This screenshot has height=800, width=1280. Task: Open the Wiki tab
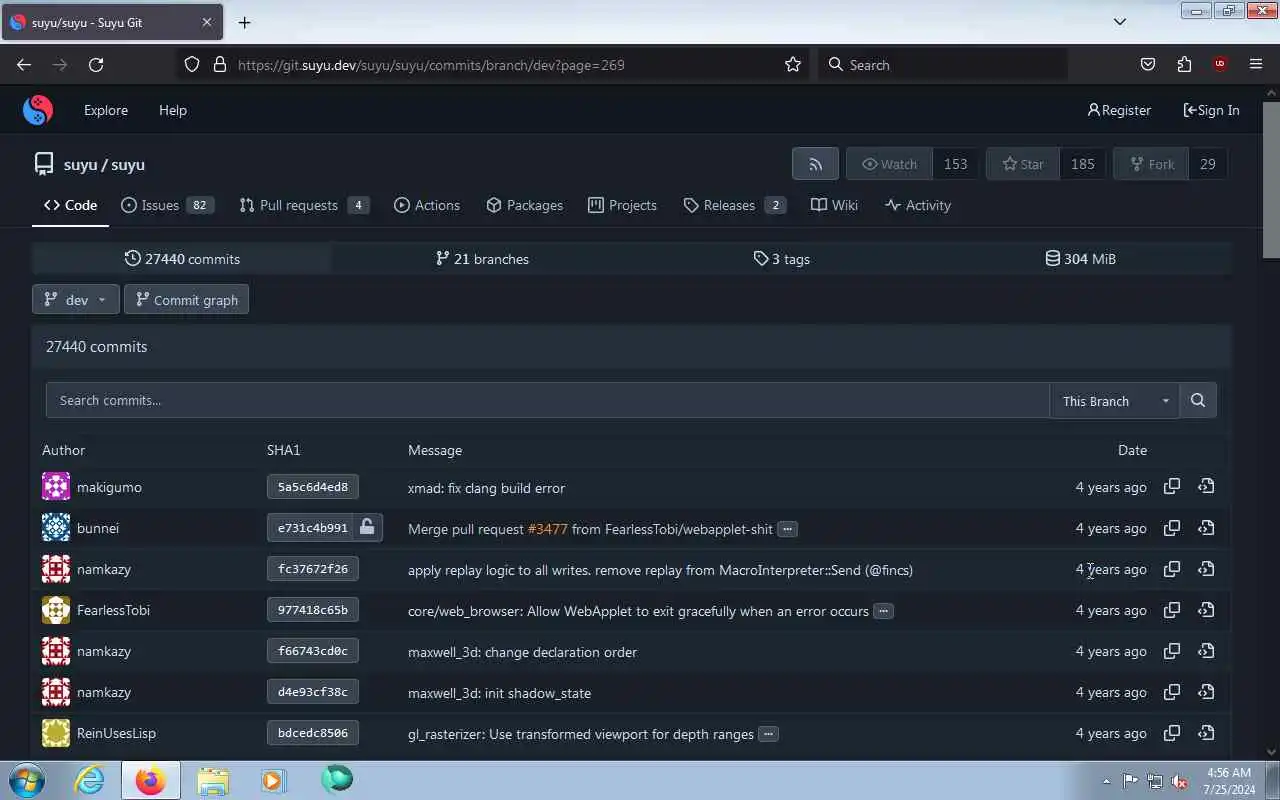click(x=834, y=205)
